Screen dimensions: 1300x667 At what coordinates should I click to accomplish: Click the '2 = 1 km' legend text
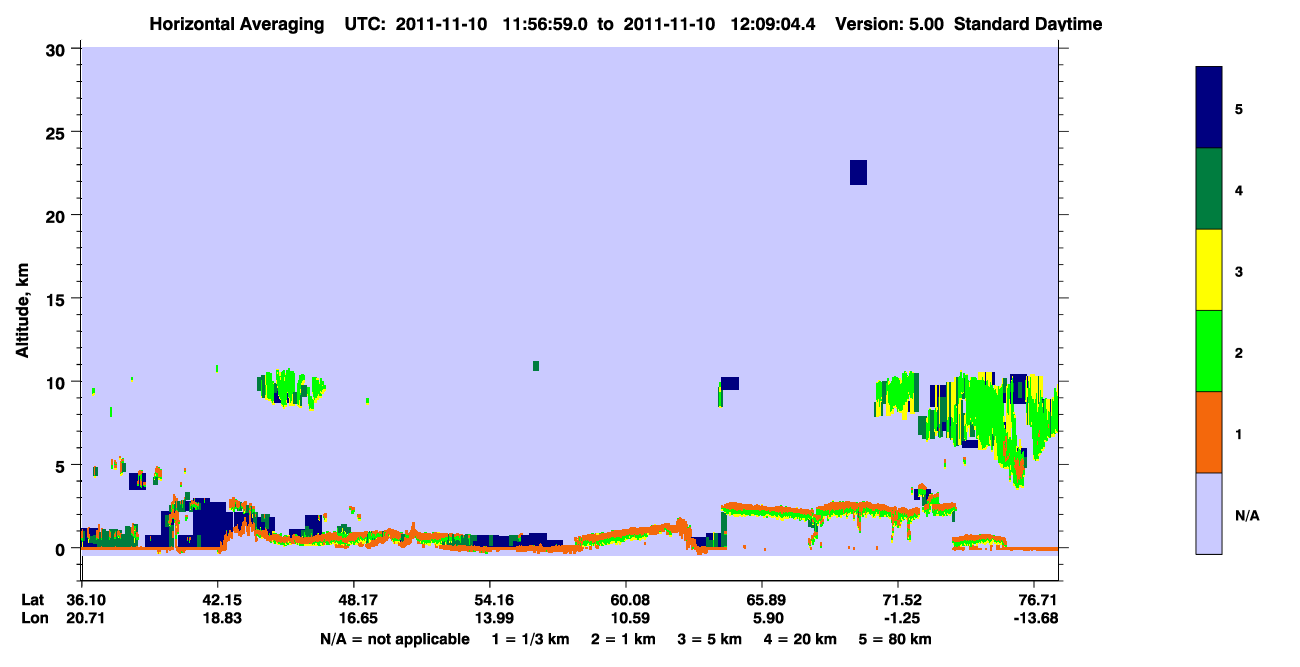(622, 639)
